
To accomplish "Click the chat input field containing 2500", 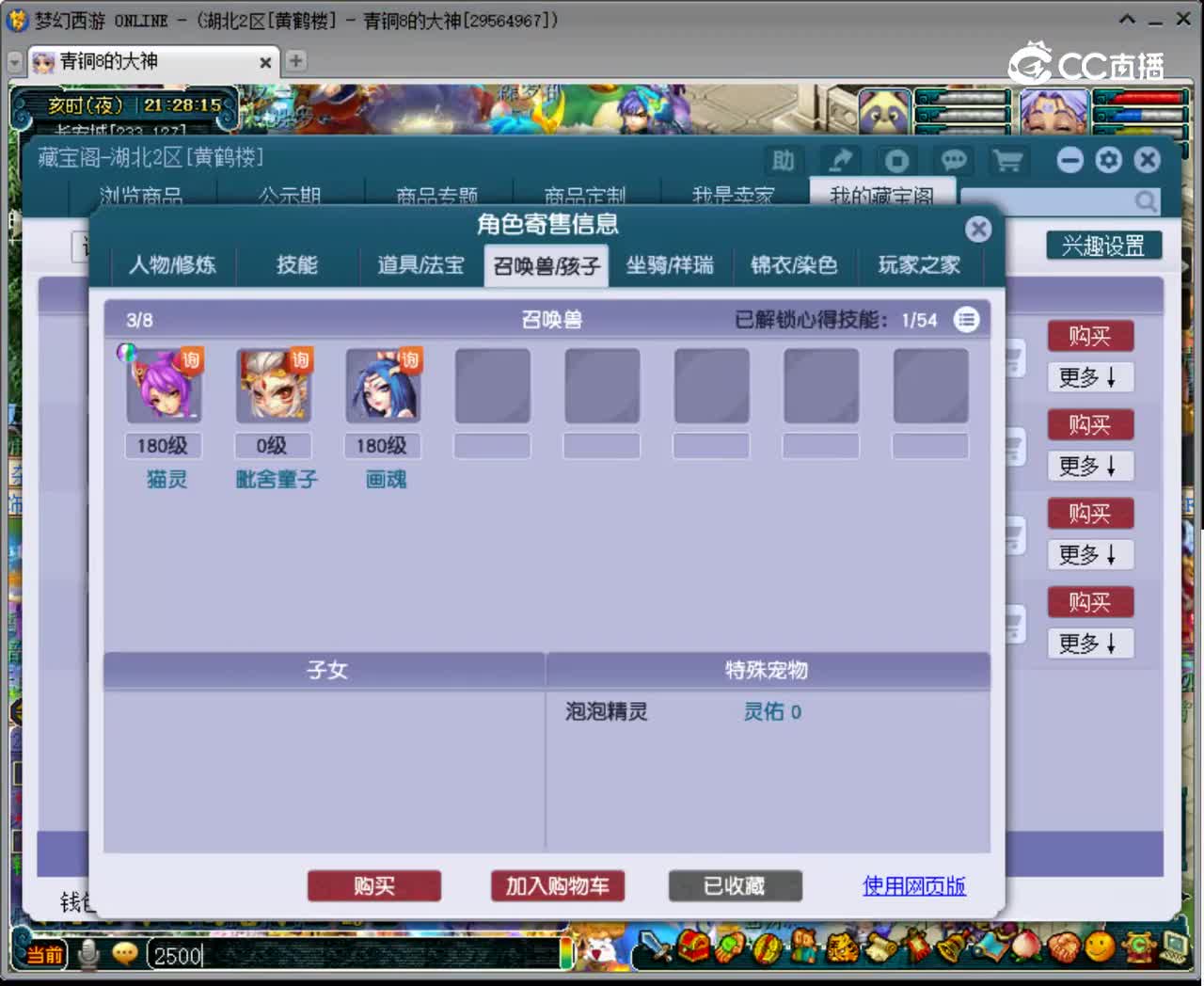I will click(x=354, y=956).
